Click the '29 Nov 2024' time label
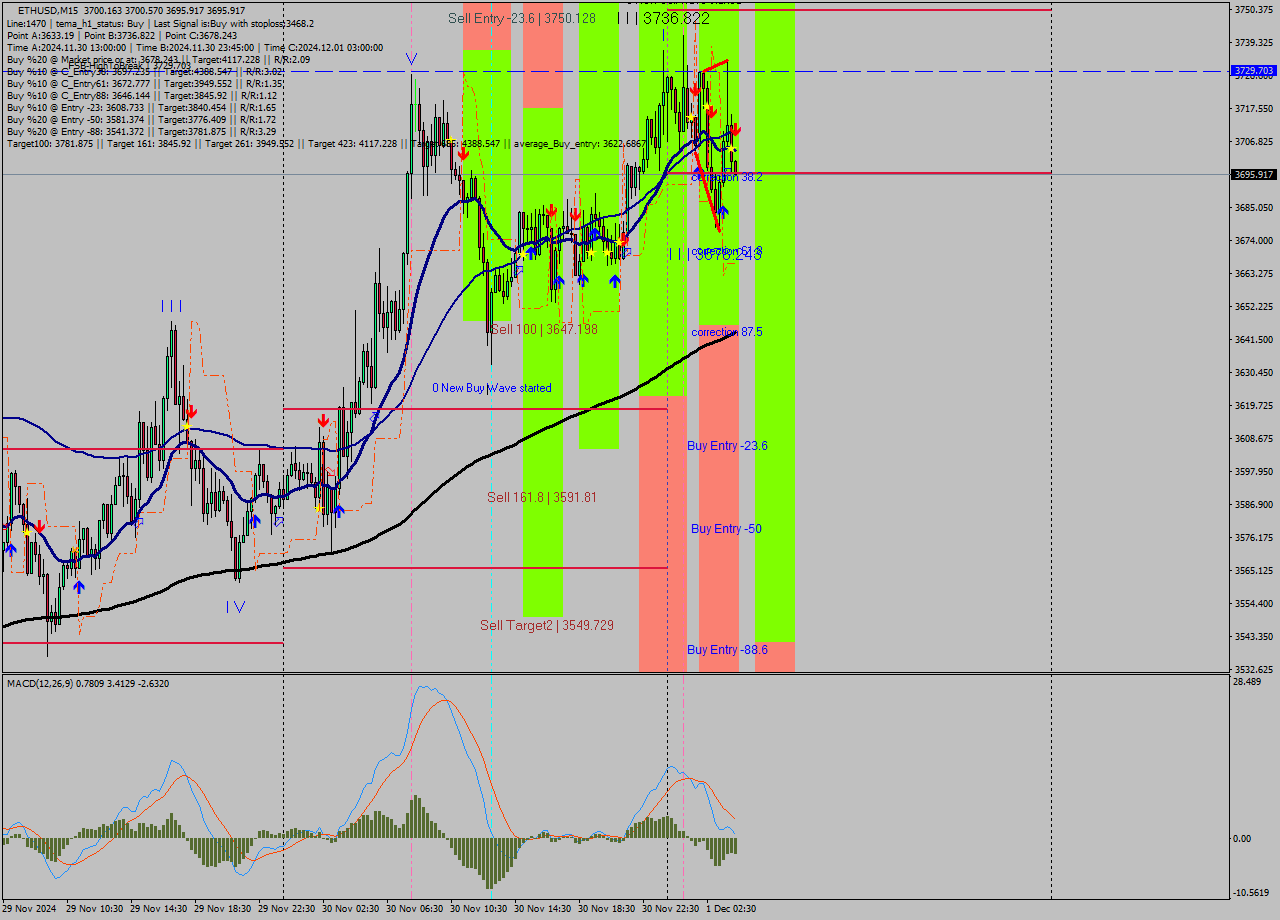 click(28, 909)
